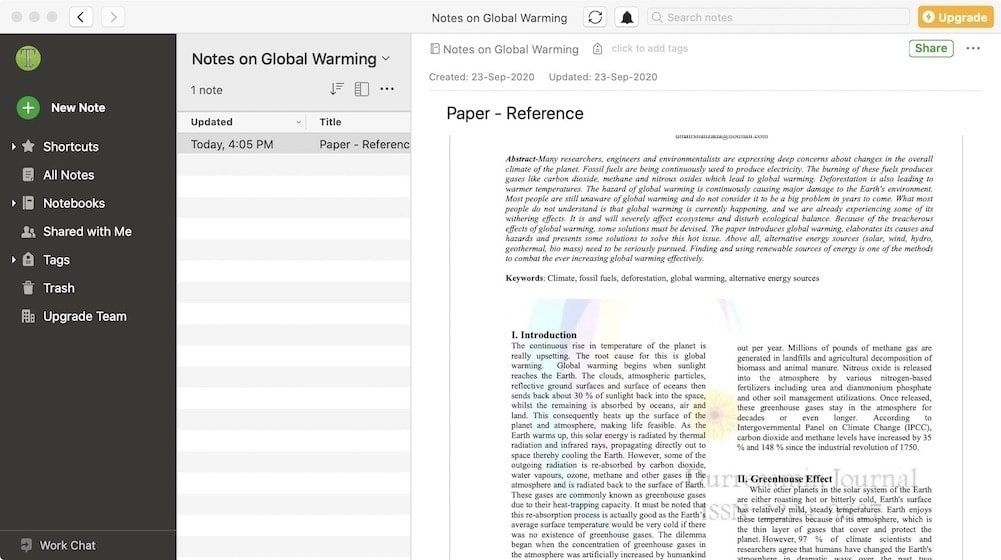Viewport: 1001px width, 560px height.
Task: Click the account avatar icon
Action: coord(28,58)
